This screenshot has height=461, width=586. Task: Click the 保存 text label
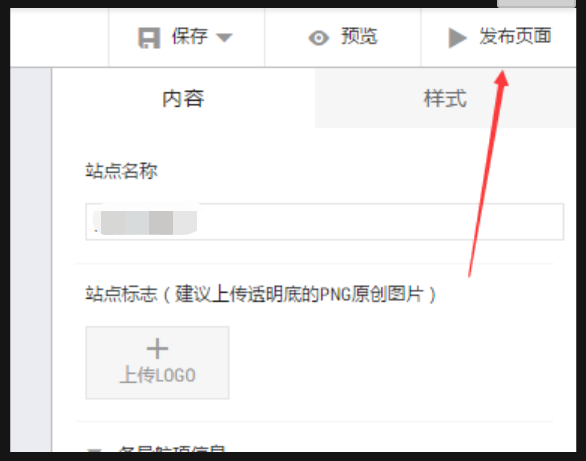point(189,37)
